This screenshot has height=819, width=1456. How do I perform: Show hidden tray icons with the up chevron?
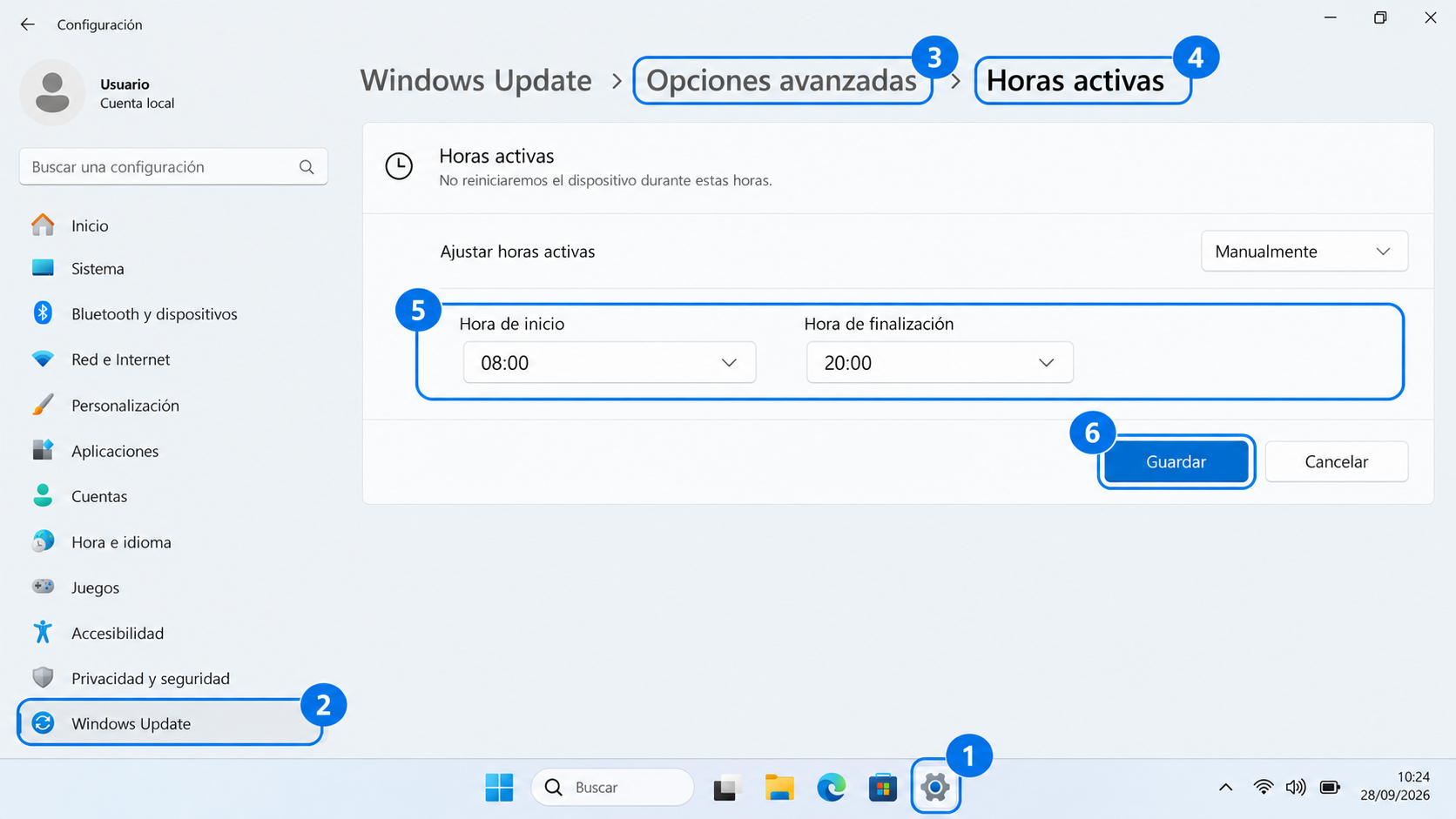[x=1225, y=788]
